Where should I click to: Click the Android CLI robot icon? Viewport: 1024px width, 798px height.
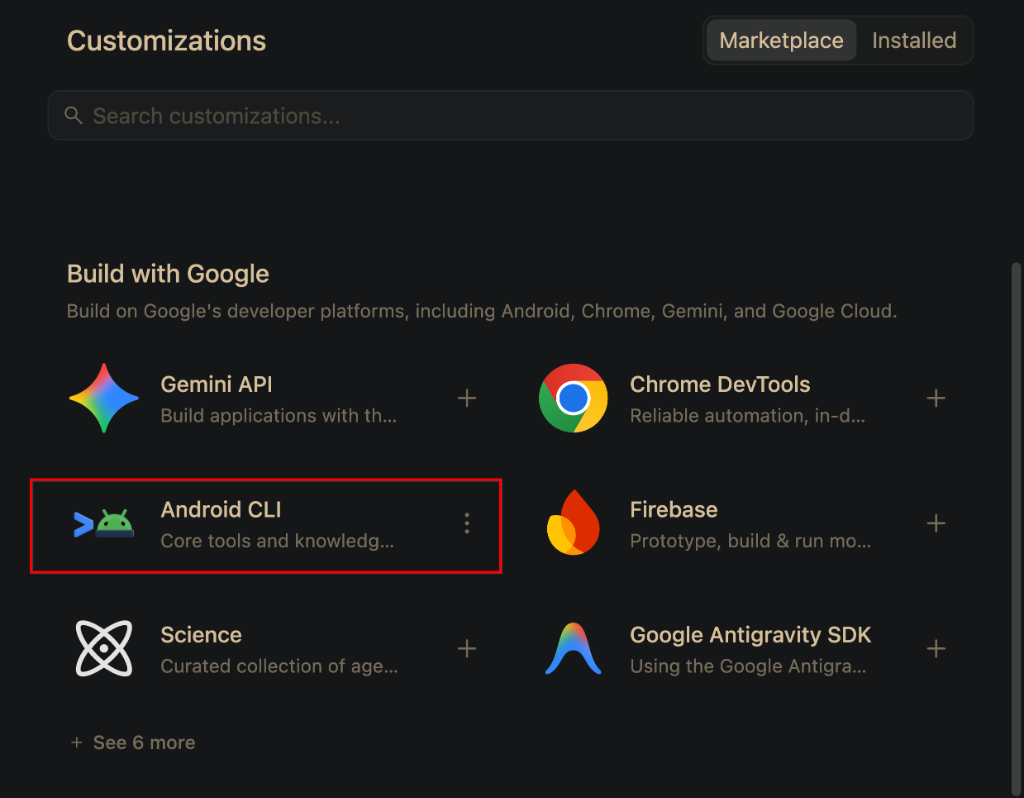[x=104, y=524]
